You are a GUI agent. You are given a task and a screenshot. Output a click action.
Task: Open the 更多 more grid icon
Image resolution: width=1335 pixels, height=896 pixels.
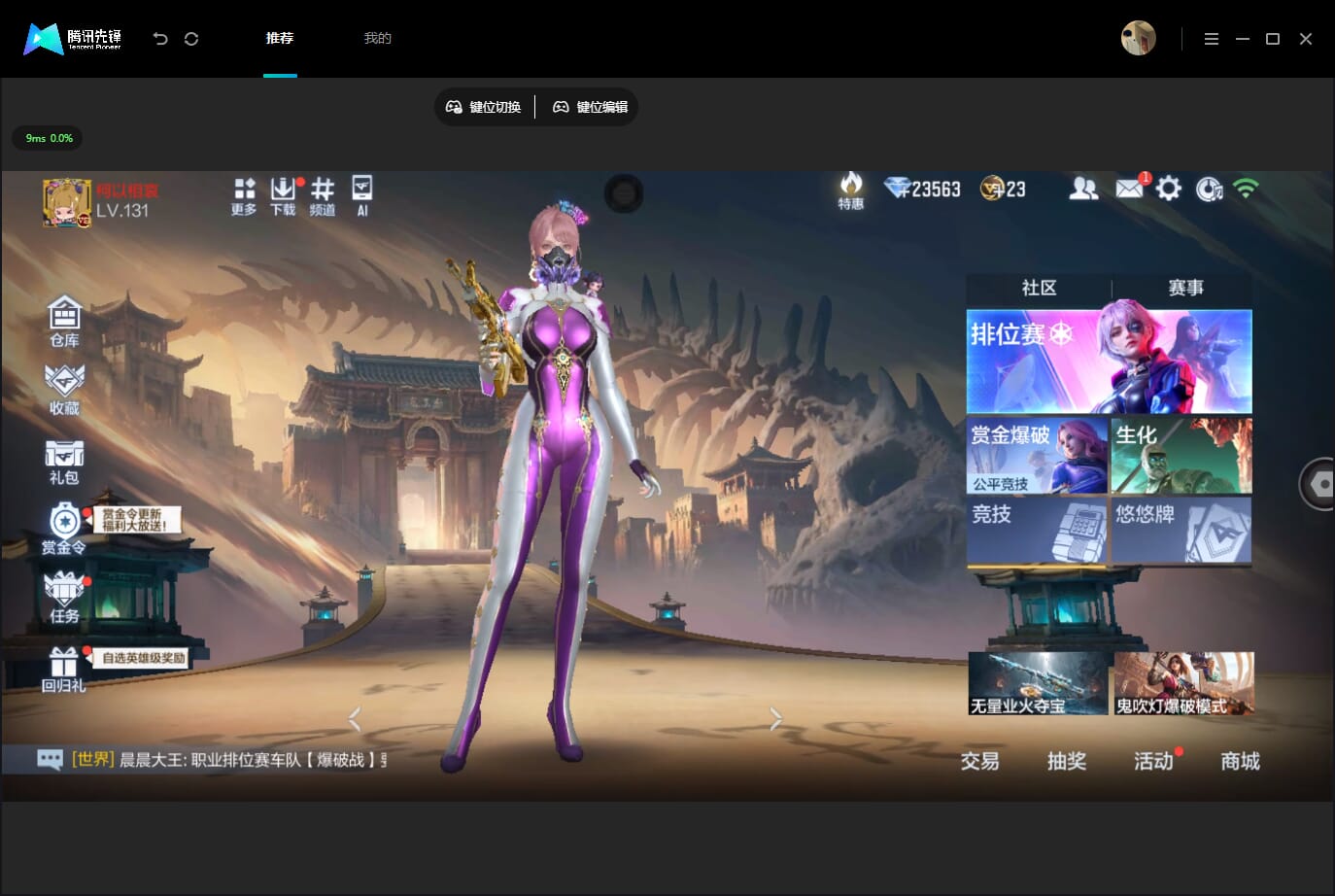pos(244,196)
